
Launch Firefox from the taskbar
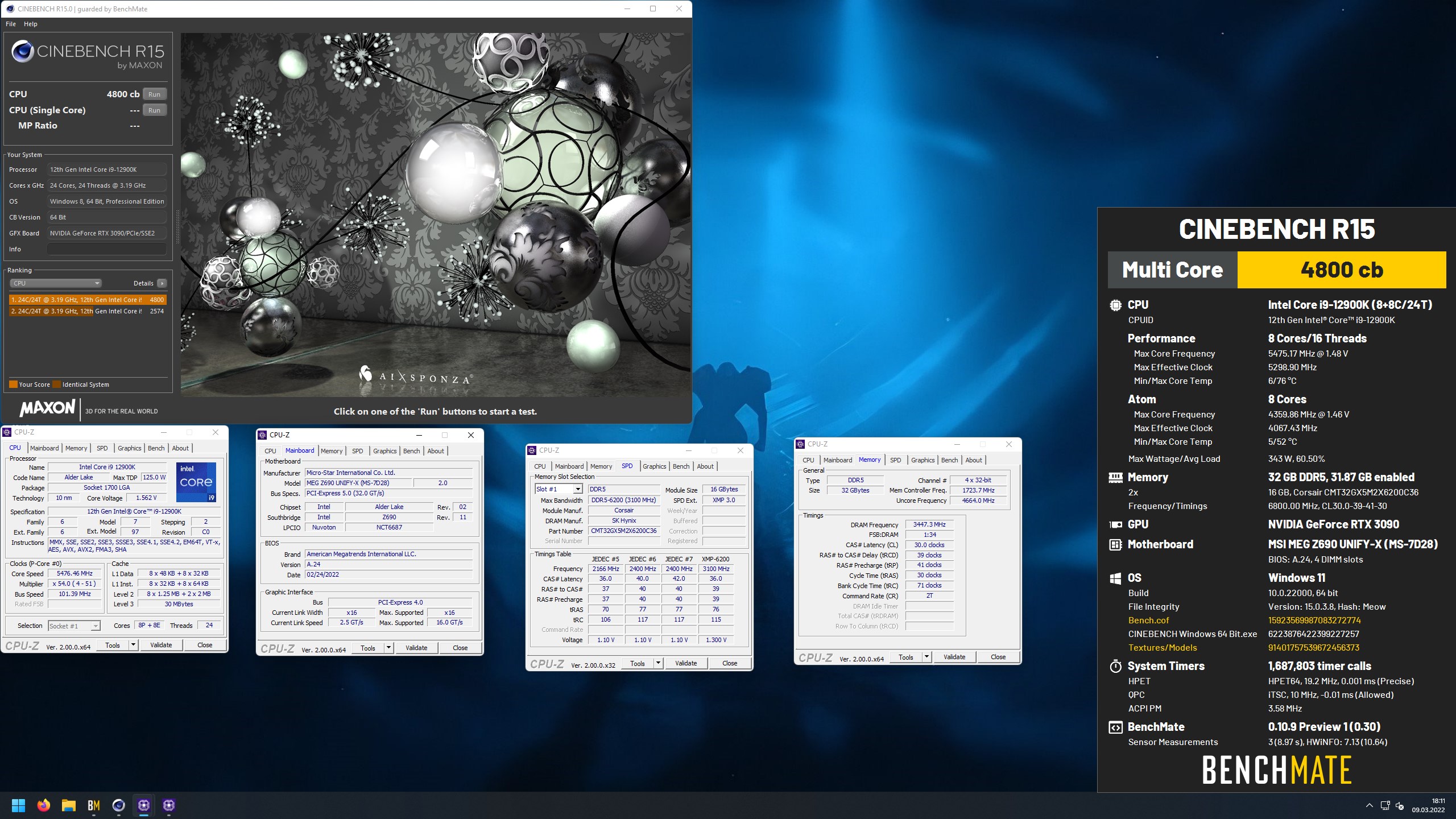point(43,805)
